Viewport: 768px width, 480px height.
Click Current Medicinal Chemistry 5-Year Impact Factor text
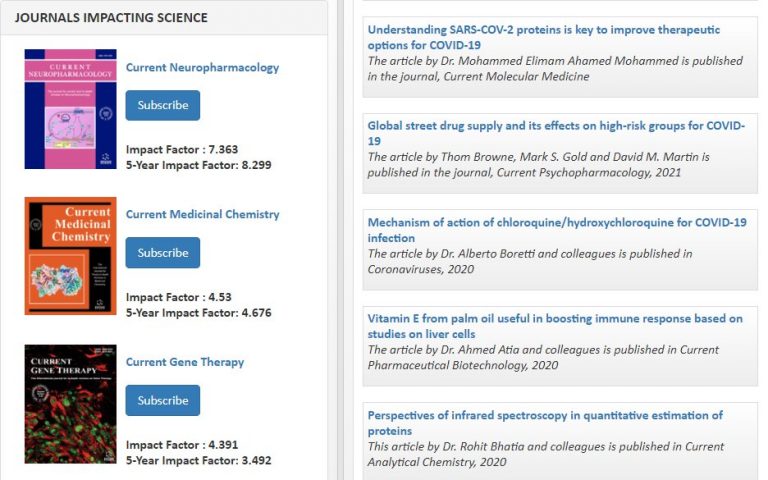[x=198, y=313]
